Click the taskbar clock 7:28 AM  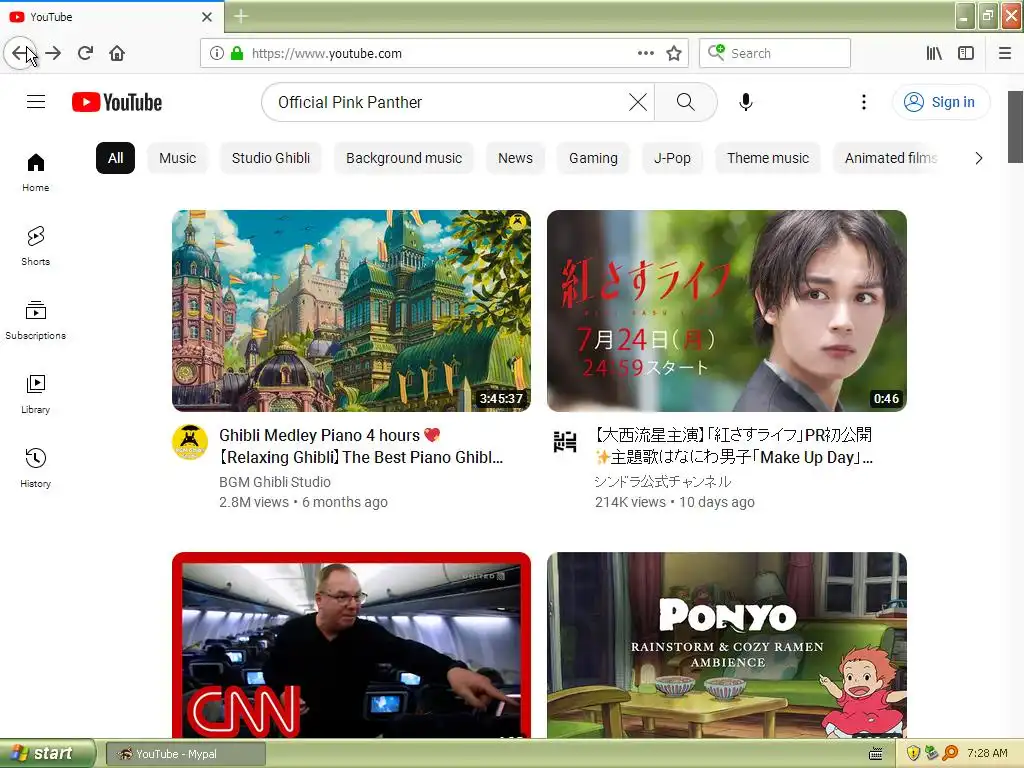[x=987, y=753]
